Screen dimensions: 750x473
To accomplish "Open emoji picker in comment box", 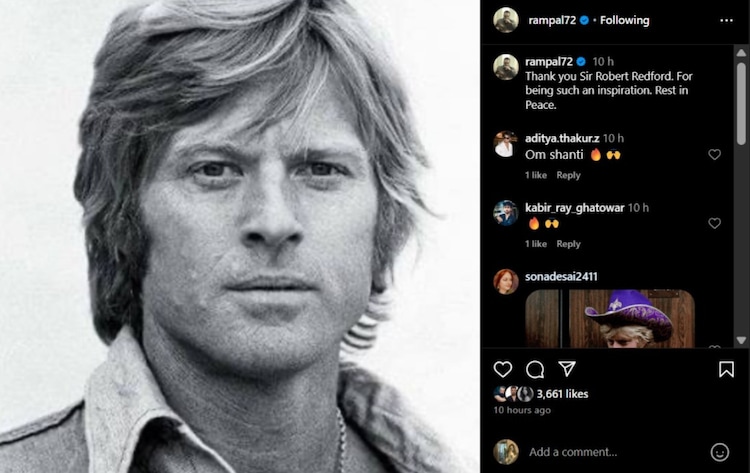I will point(719,451).
